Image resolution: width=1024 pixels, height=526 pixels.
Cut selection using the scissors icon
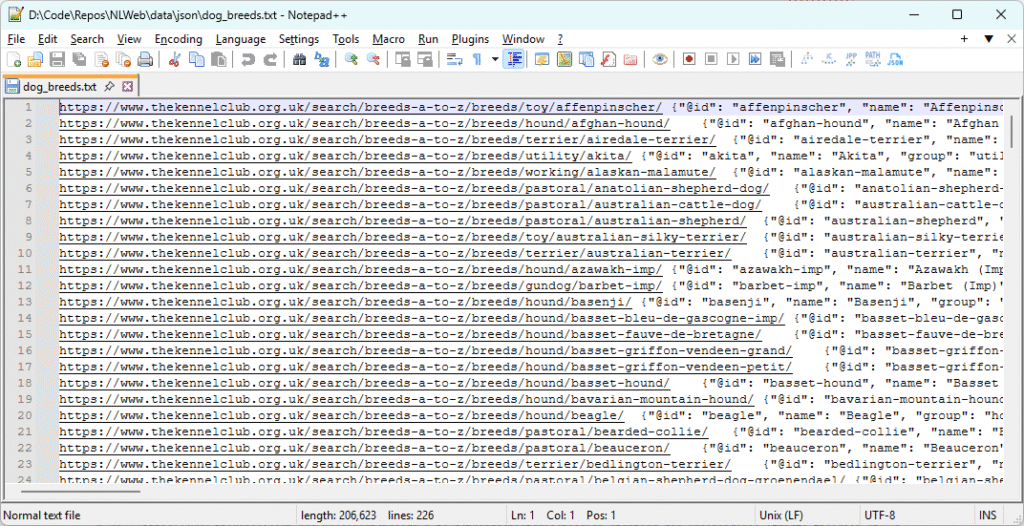click(174, 60)
